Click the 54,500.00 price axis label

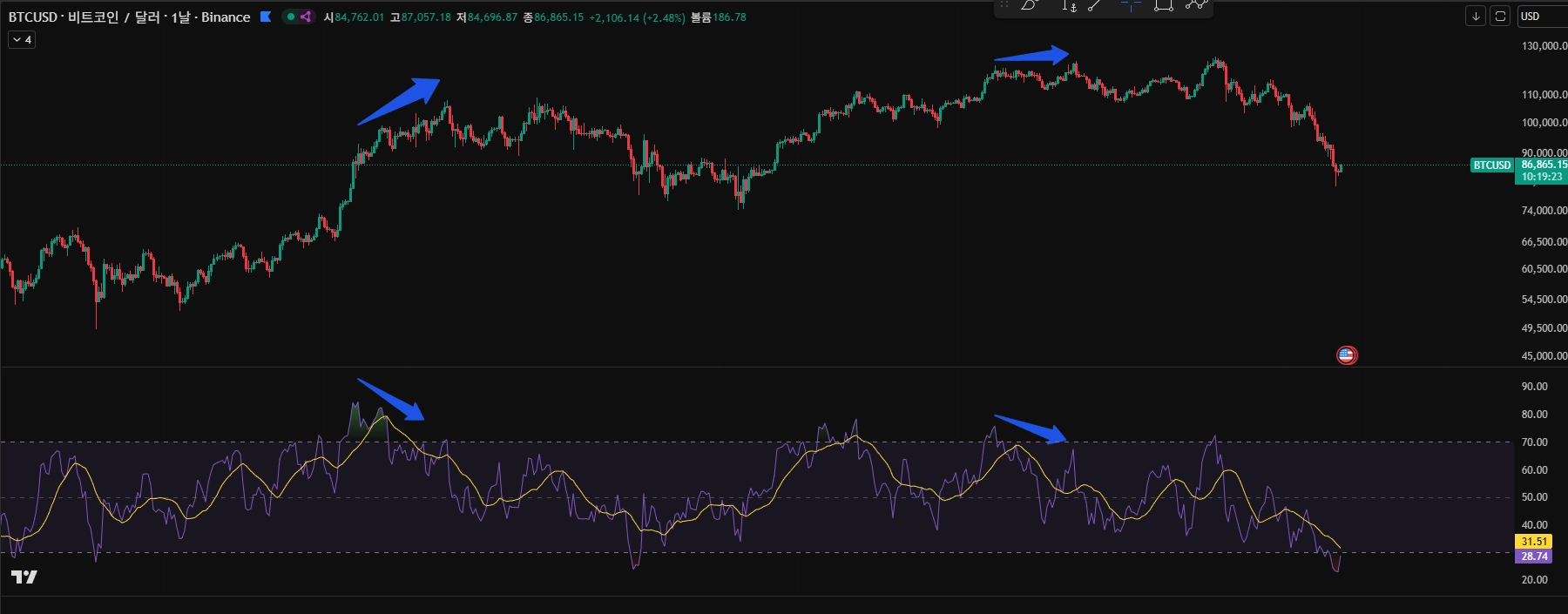[1544, 300]
